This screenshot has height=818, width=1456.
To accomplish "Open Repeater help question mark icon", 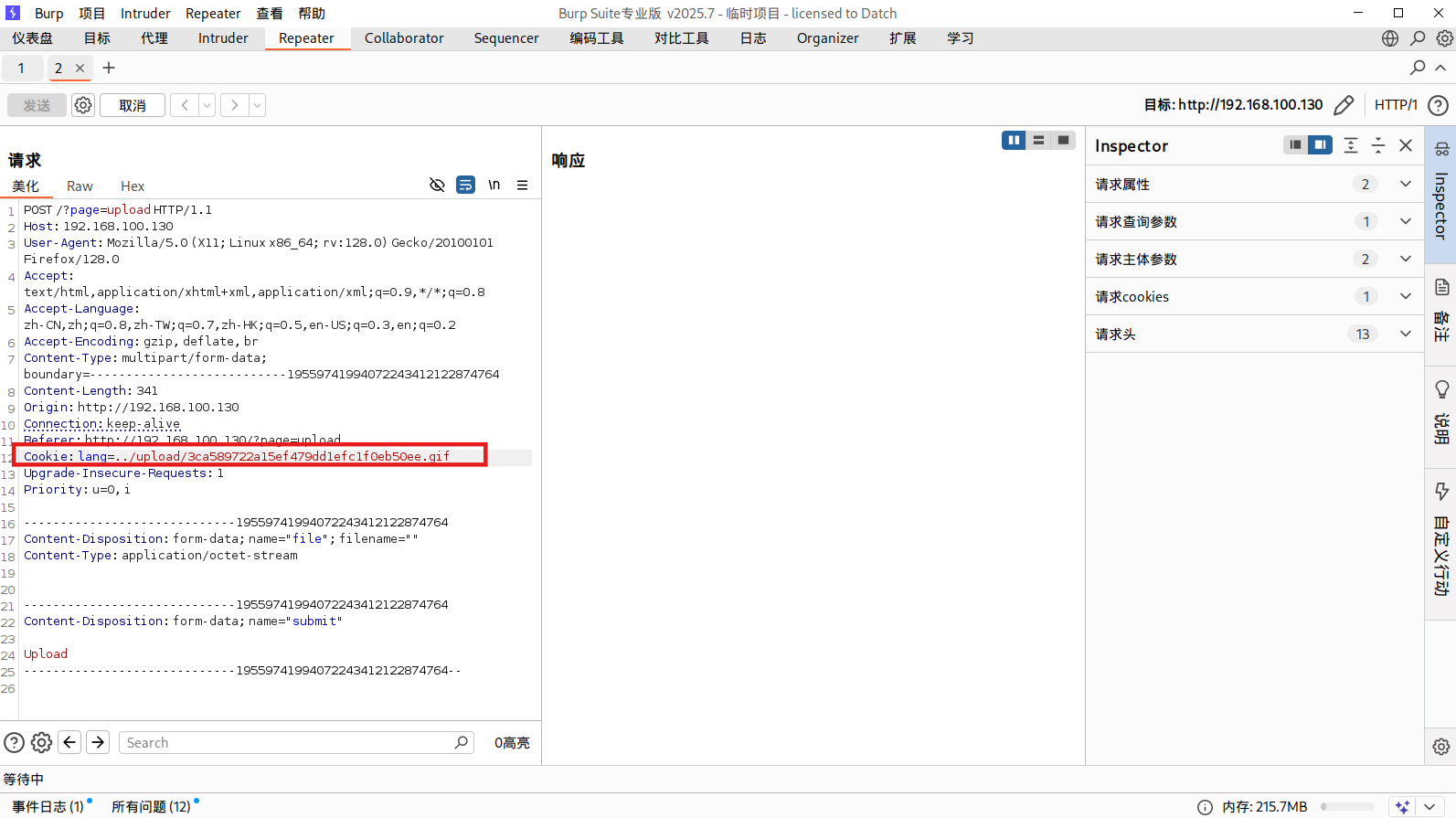I will pyautogui.click(x=1438, y=105).
